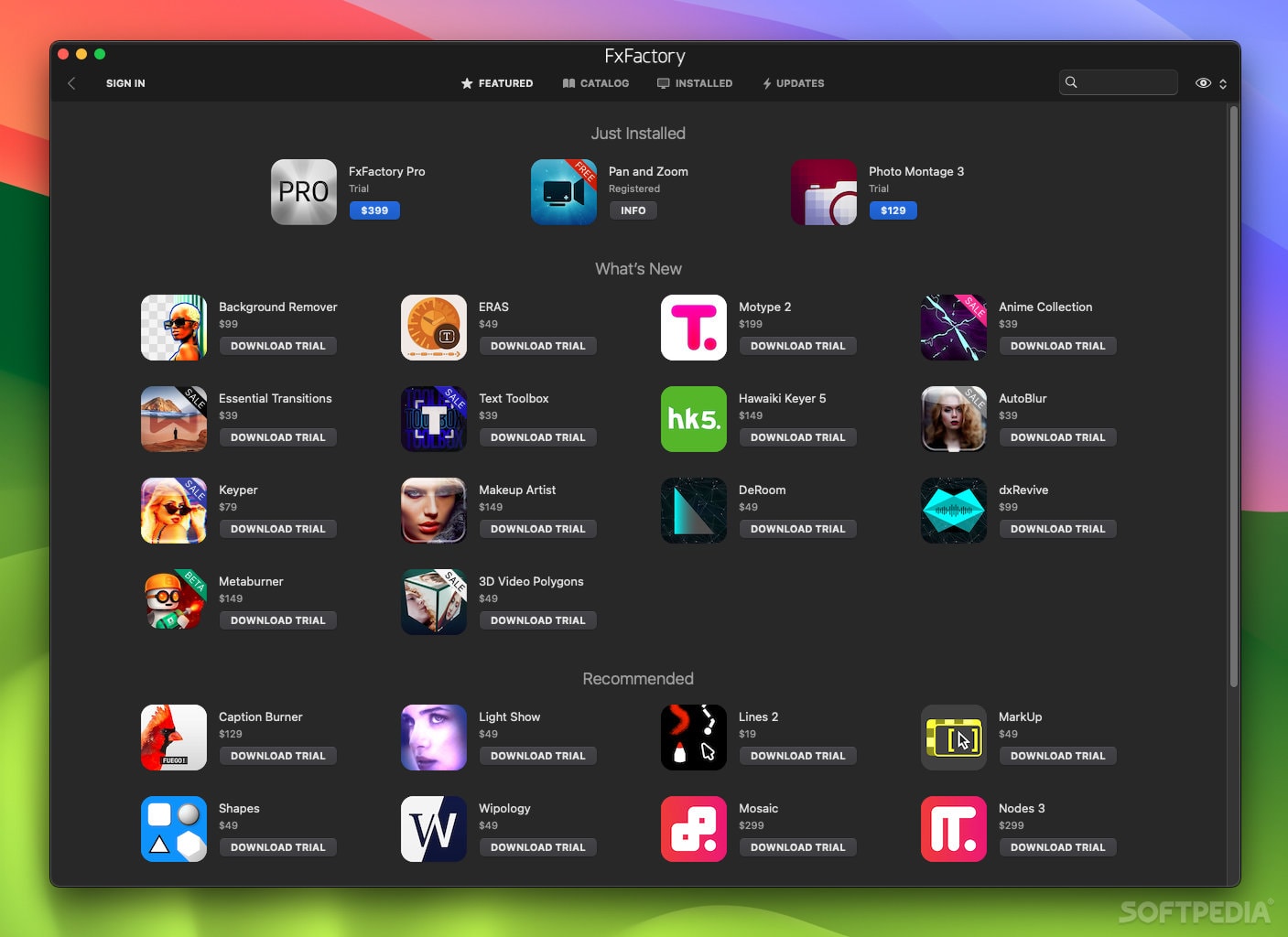Select the dxRevive waveform icon
Image resolution: width=1288 pixels, height=937 pixels.
tap(954, 511)
